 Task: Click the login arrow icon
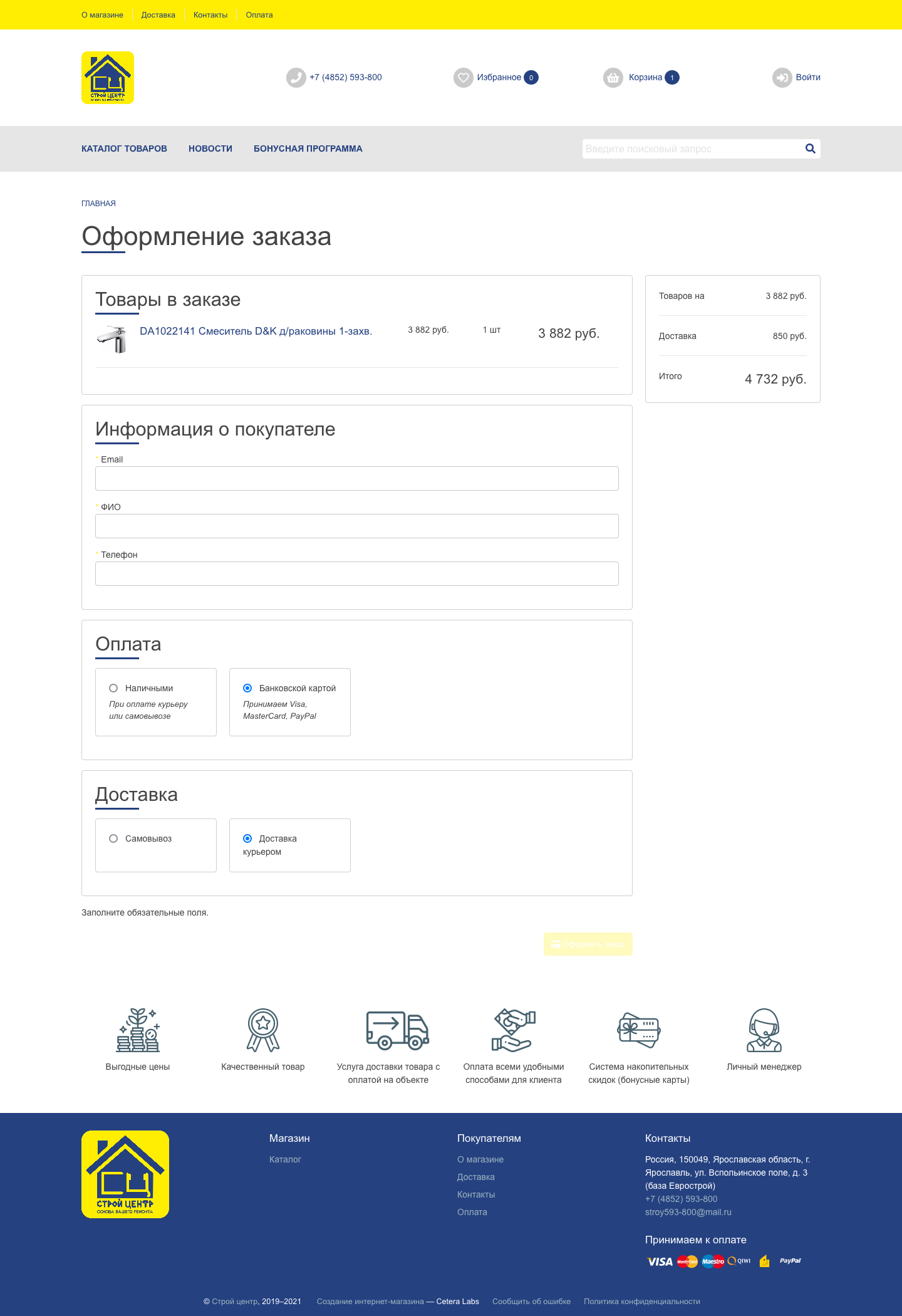pos(782,78)
